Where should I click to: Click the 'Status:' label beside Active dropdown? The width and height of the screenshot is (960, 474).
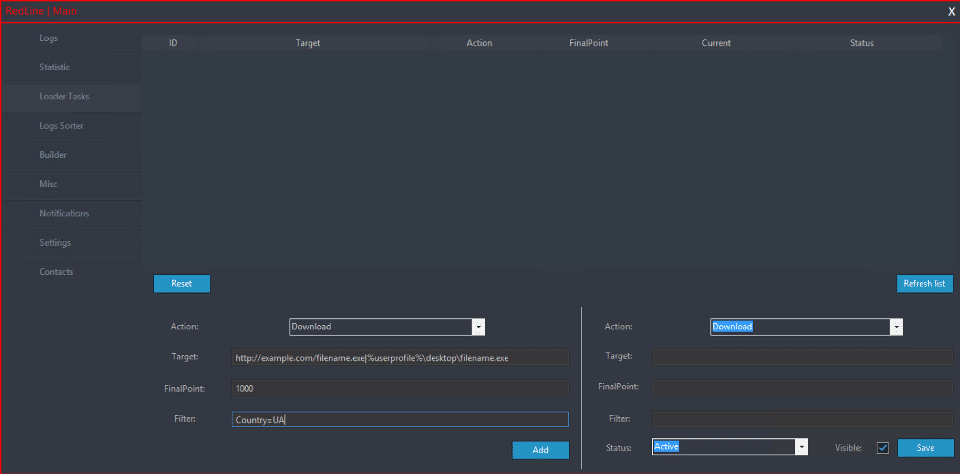pos(618,448)
